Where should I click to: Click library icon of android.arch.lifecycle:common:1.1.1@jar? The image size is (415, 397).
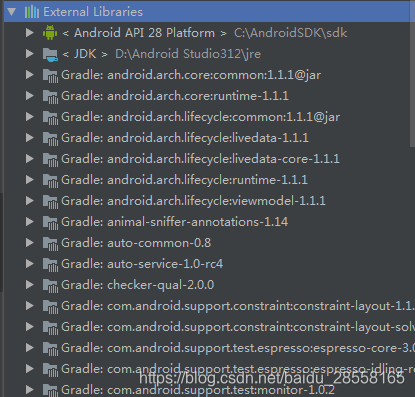tap(50, 118)
